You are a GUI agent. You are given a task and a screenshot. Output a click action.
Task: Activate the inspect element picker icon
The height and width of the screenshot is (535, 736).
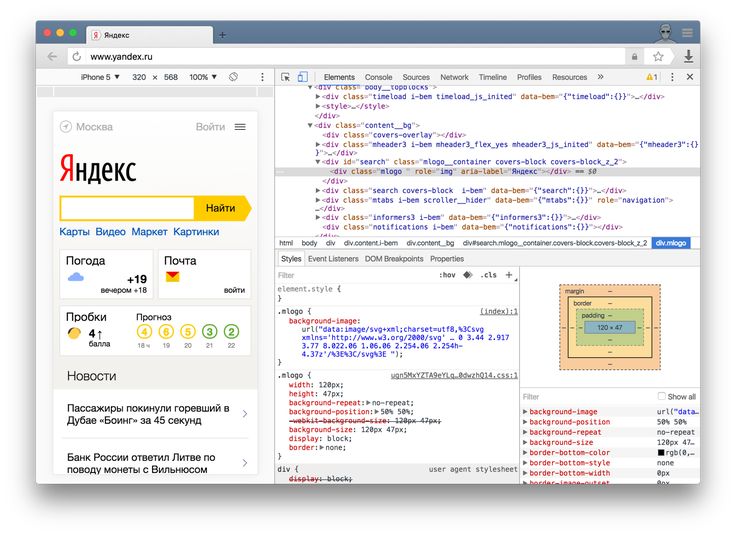click(285, 77)
